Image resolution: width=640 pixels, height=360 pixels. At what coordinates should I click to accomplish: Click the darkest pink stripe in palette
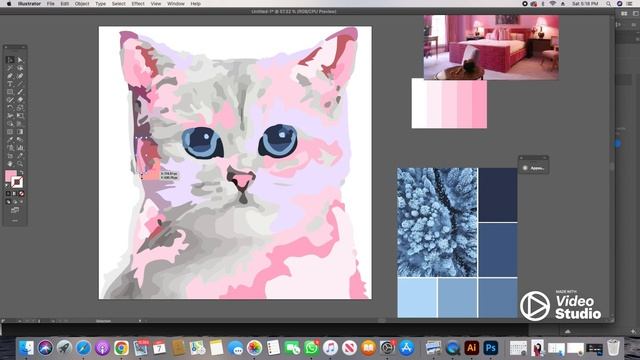(480, 104)
